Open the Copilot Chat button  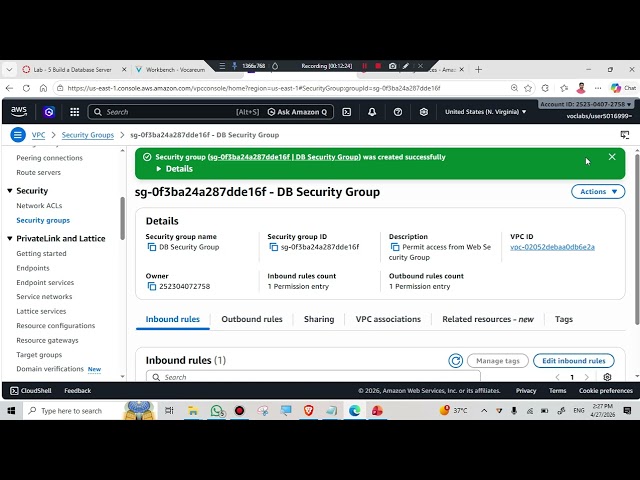pos(623,88)
